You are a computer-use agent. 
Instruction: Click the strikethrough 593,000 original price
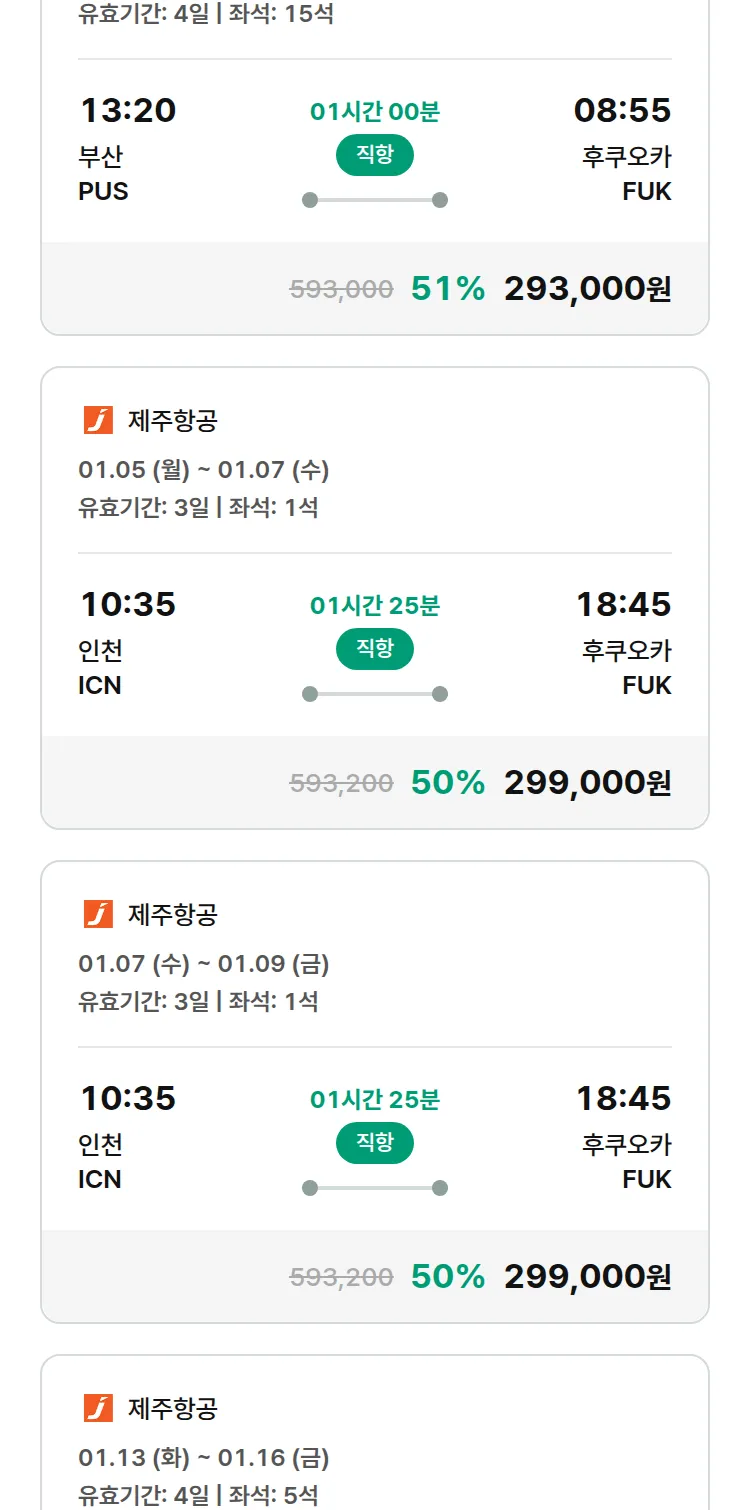pos(341,290)
